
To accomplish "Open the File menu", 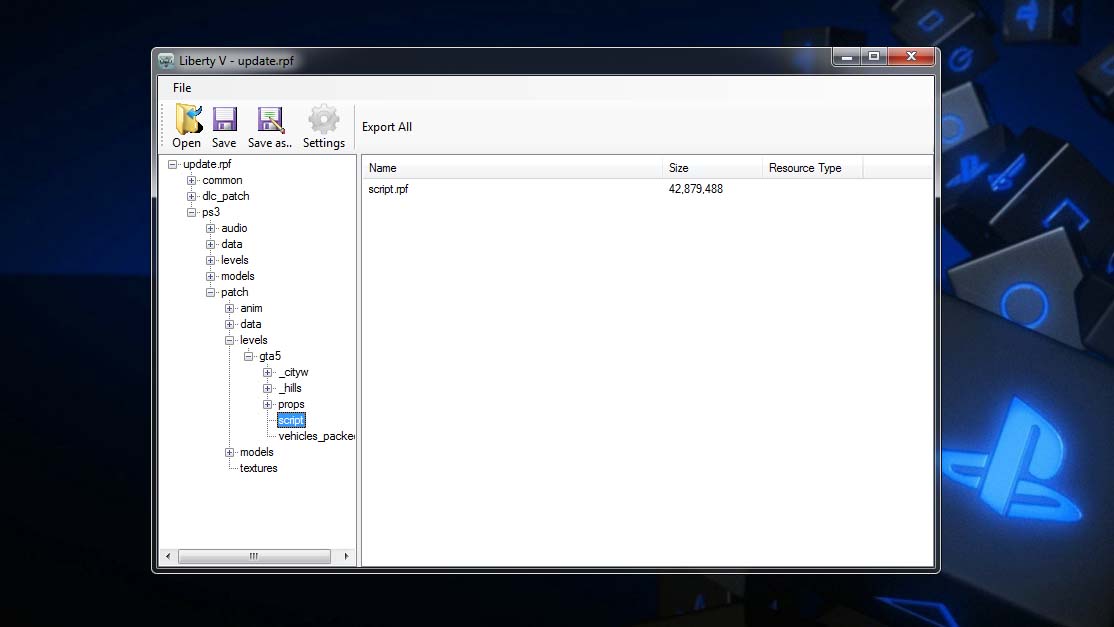I will coord(182,88).
